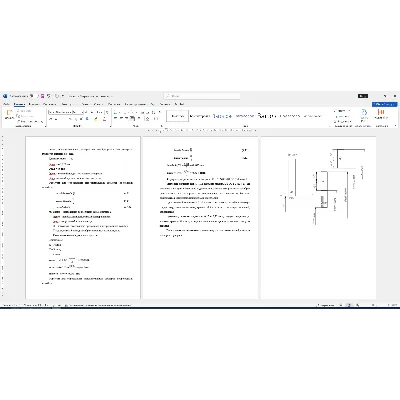Click the yellow text highlight color button
The width and height of the screenshot is (400, 400).
pos(96,119)
